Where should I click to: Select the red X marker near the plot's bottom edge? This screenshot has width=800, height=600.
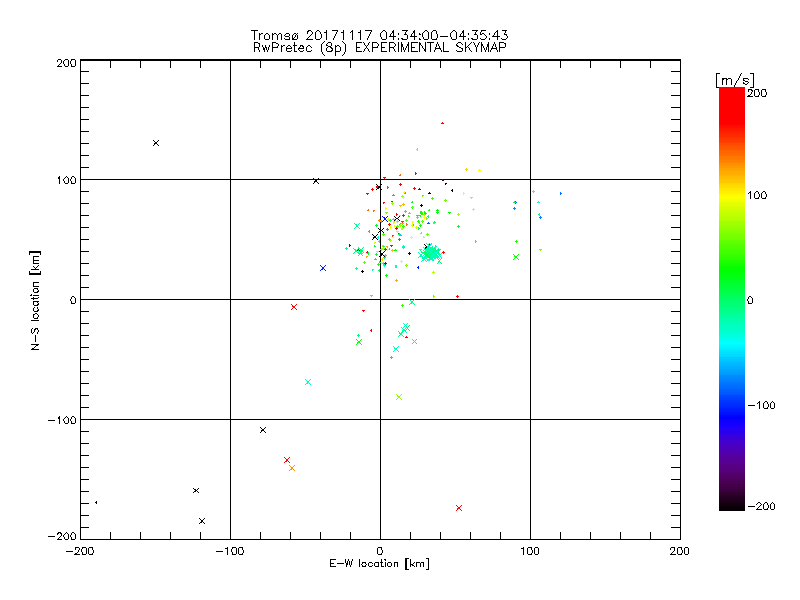(459, 508)
